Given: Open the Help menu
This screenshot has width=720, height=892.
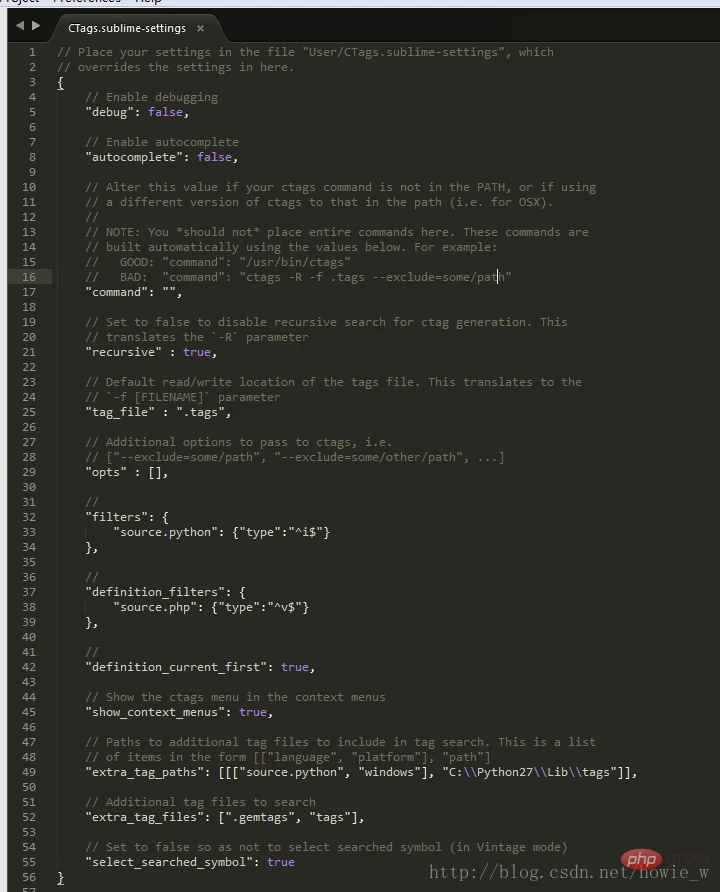Looking at the screenshot, I should [x=148, y=2].
